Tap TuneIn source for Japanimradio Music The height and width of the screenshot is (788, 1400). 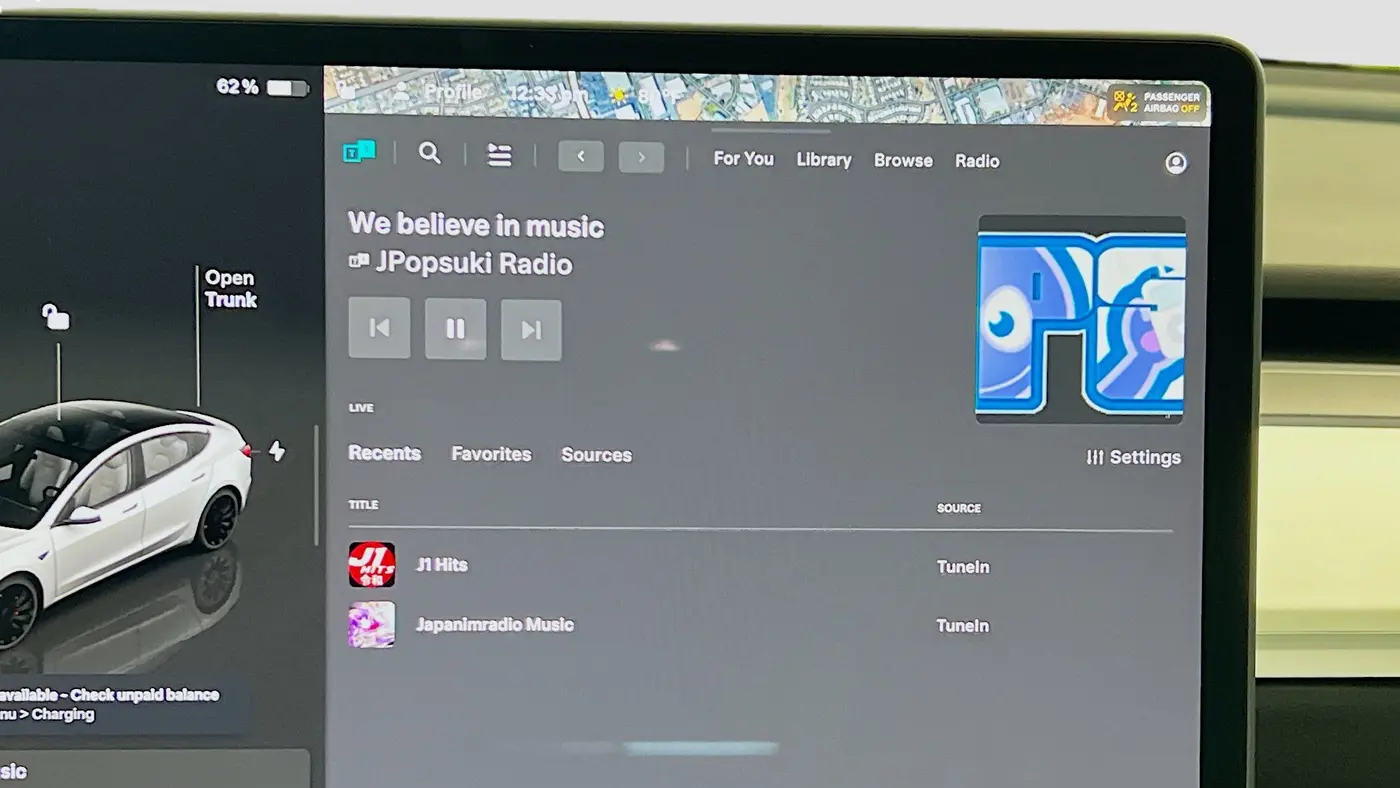point(962,626)
